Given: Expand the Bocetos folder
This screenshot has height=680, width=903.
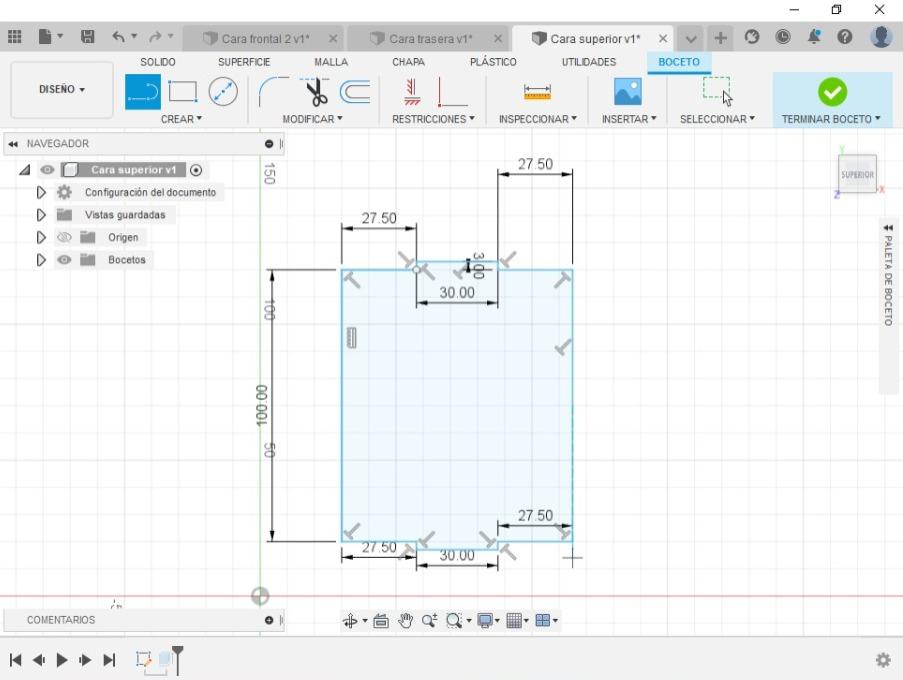Looking at the screenshot, I should (x=41, y=260).
